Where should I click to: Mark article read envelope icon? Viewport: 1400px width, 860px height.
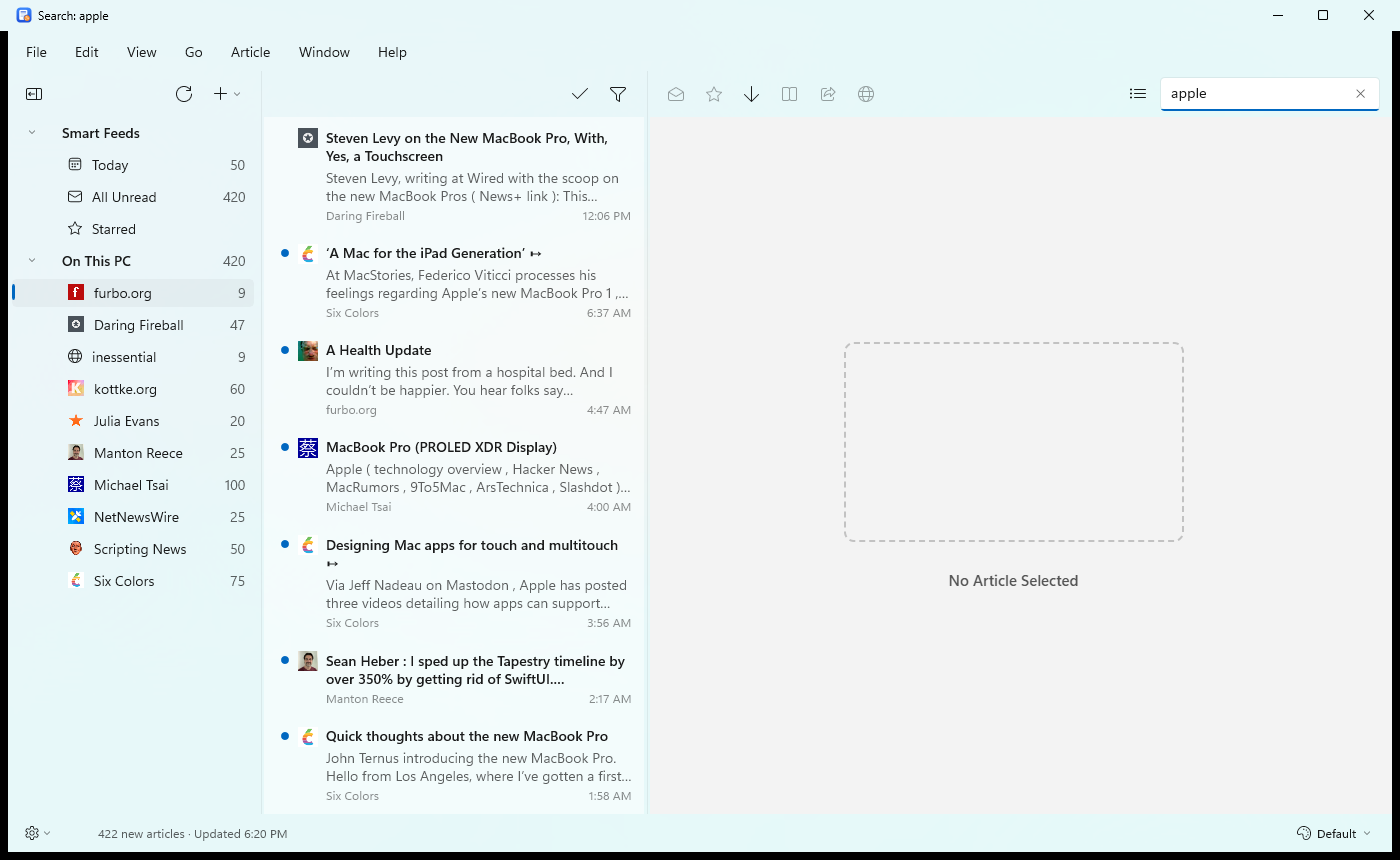tap(676, 94)
